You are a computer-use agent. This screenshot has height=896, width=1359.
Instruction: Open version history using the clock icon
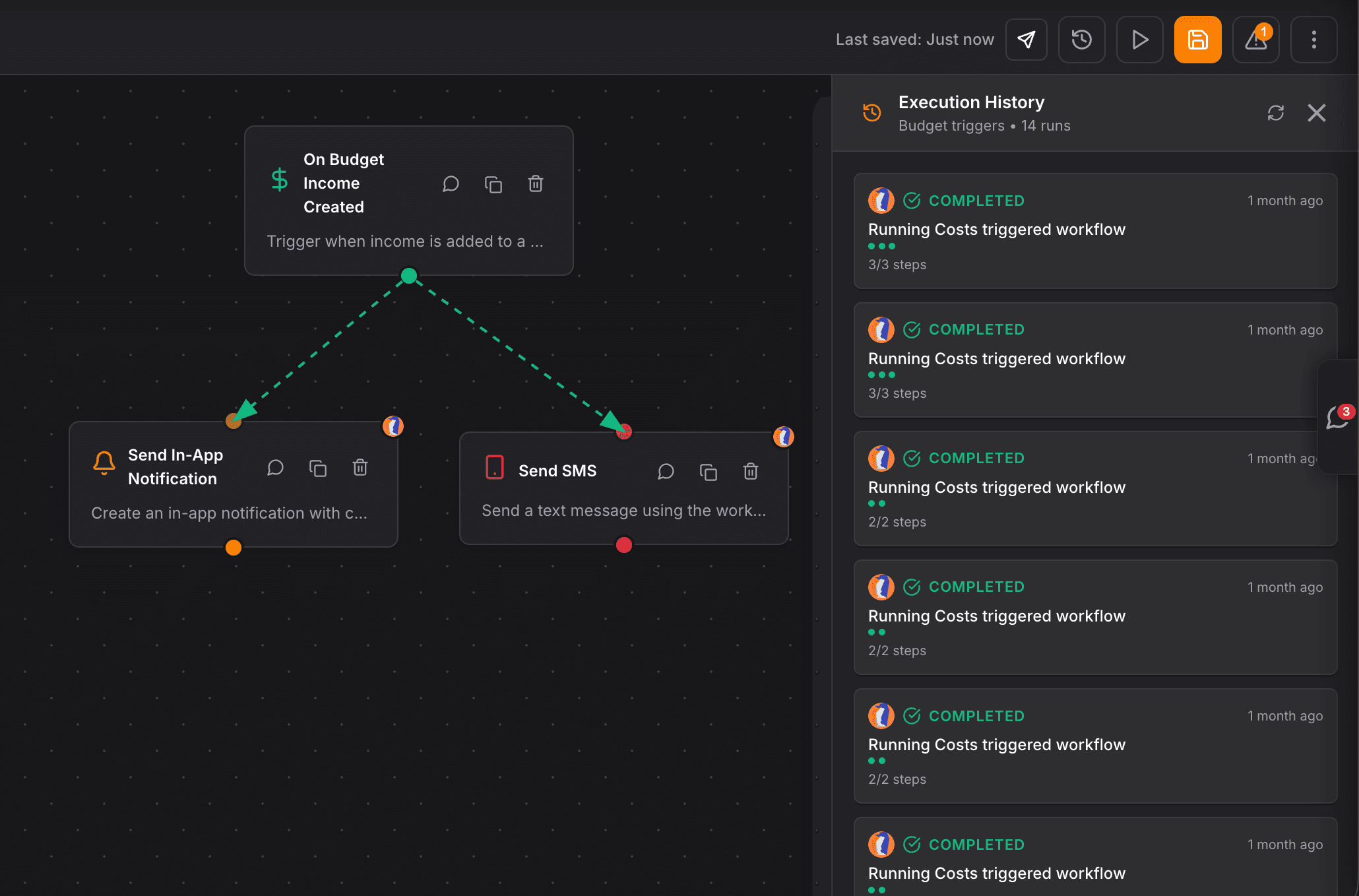[1082, 40]
